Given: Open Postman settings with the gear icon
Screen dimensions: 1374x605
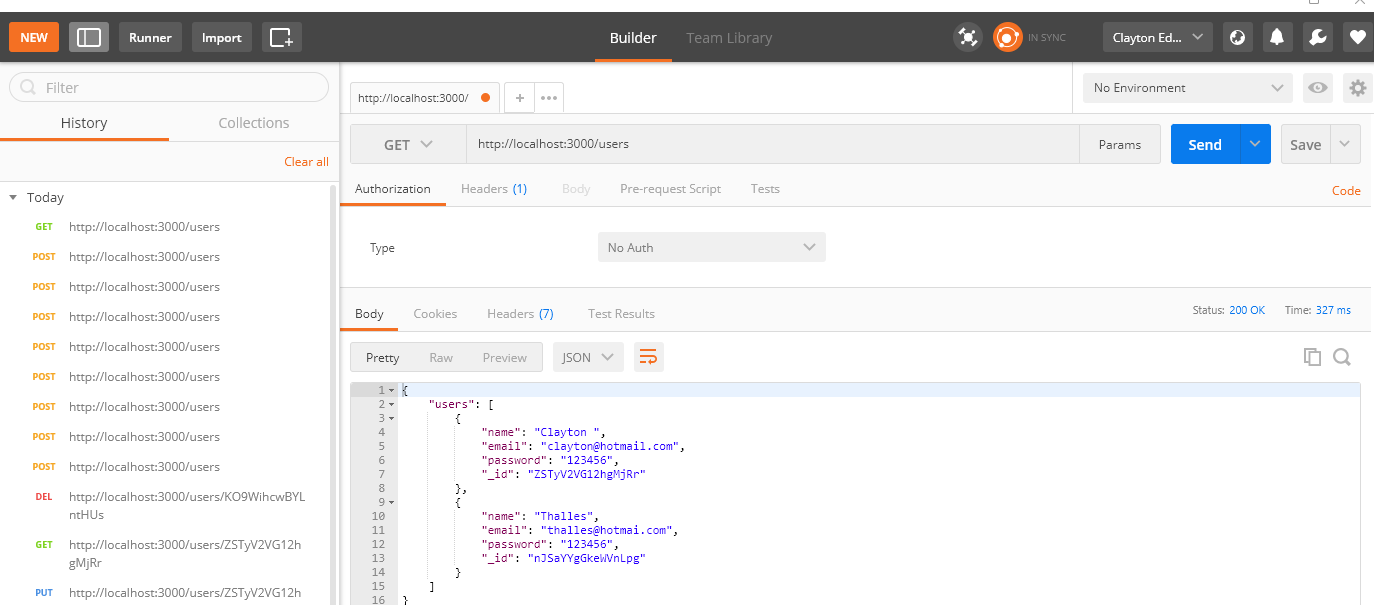Looking at the screenshot, I should coord(1357,88).
